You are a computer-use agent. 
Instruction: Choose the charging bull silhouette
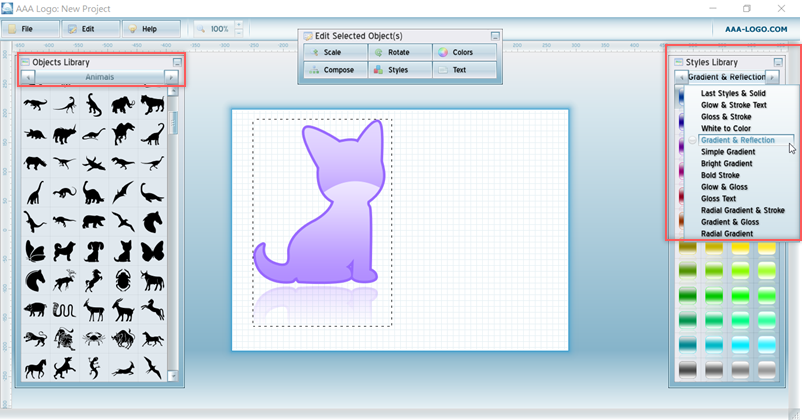pos(123,339)
